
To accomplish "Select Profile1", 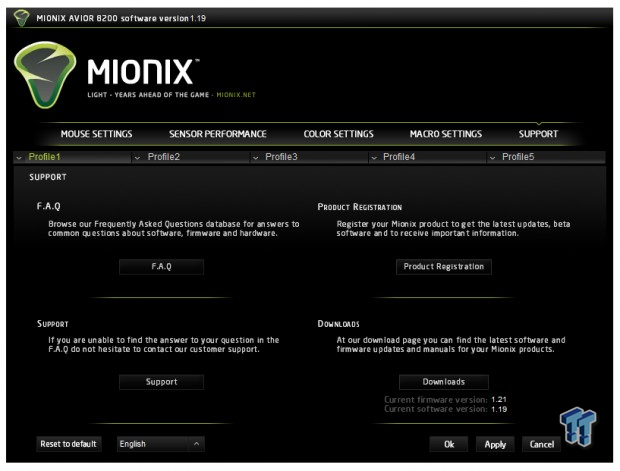I will click(x=44, y=157).
